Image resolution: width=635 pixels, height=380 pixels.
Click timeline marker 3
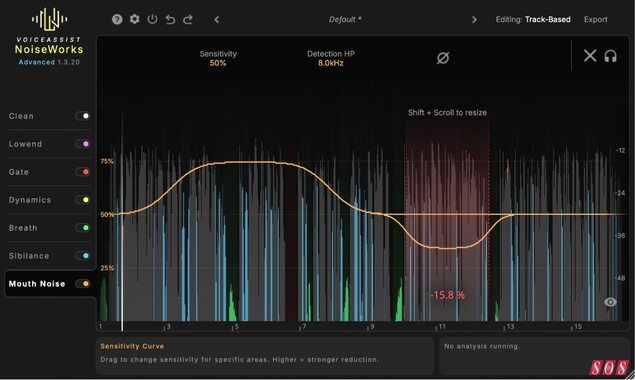pyautogui.click(x=168, y=327)
